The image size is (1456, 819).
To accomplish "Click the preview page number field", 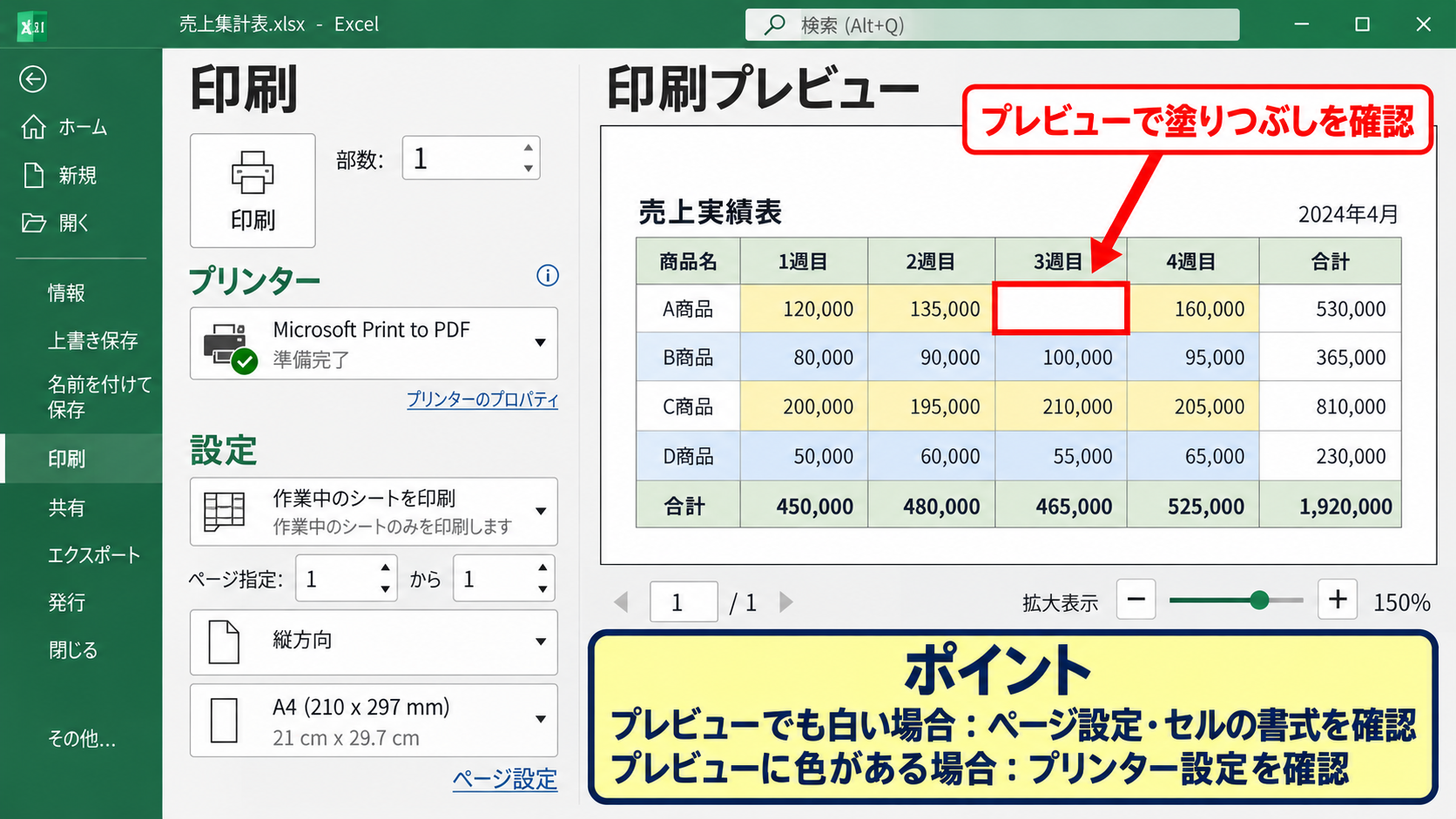I will click(684, 601).
